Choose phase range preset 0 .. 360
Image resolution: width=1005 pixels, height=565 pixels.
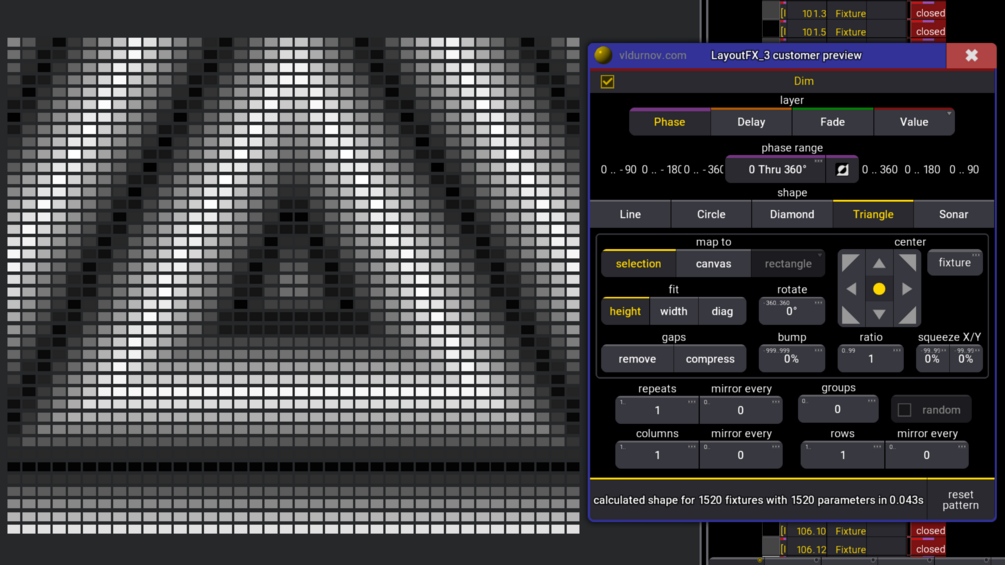pos(879,170)
